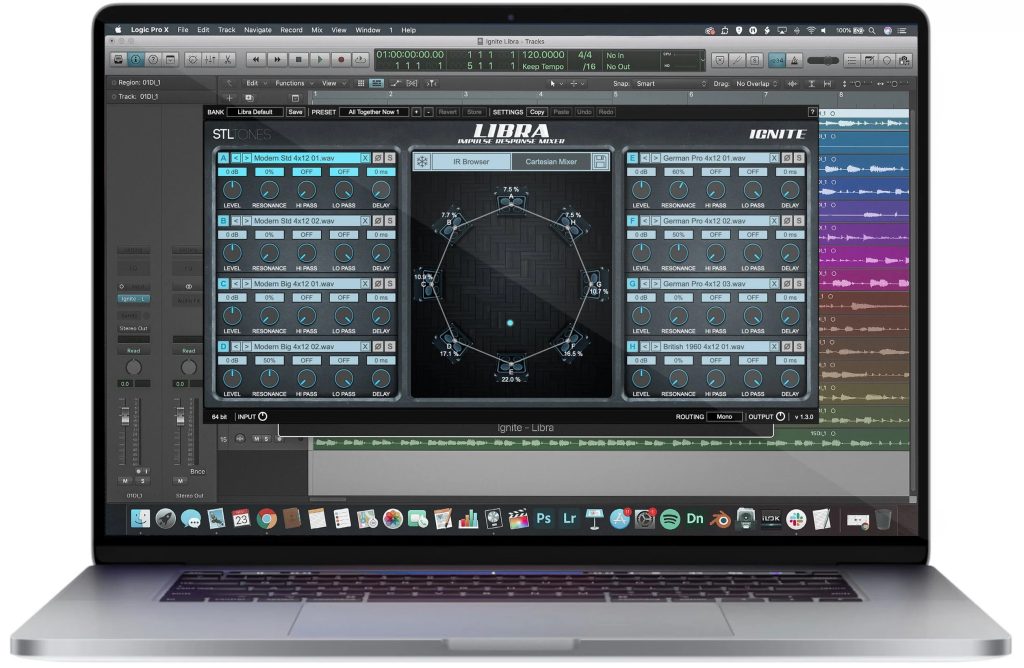The image size is (1024, 668).
Task: Expand the Functions menu in the tracks area
Action: click(290, 83)
